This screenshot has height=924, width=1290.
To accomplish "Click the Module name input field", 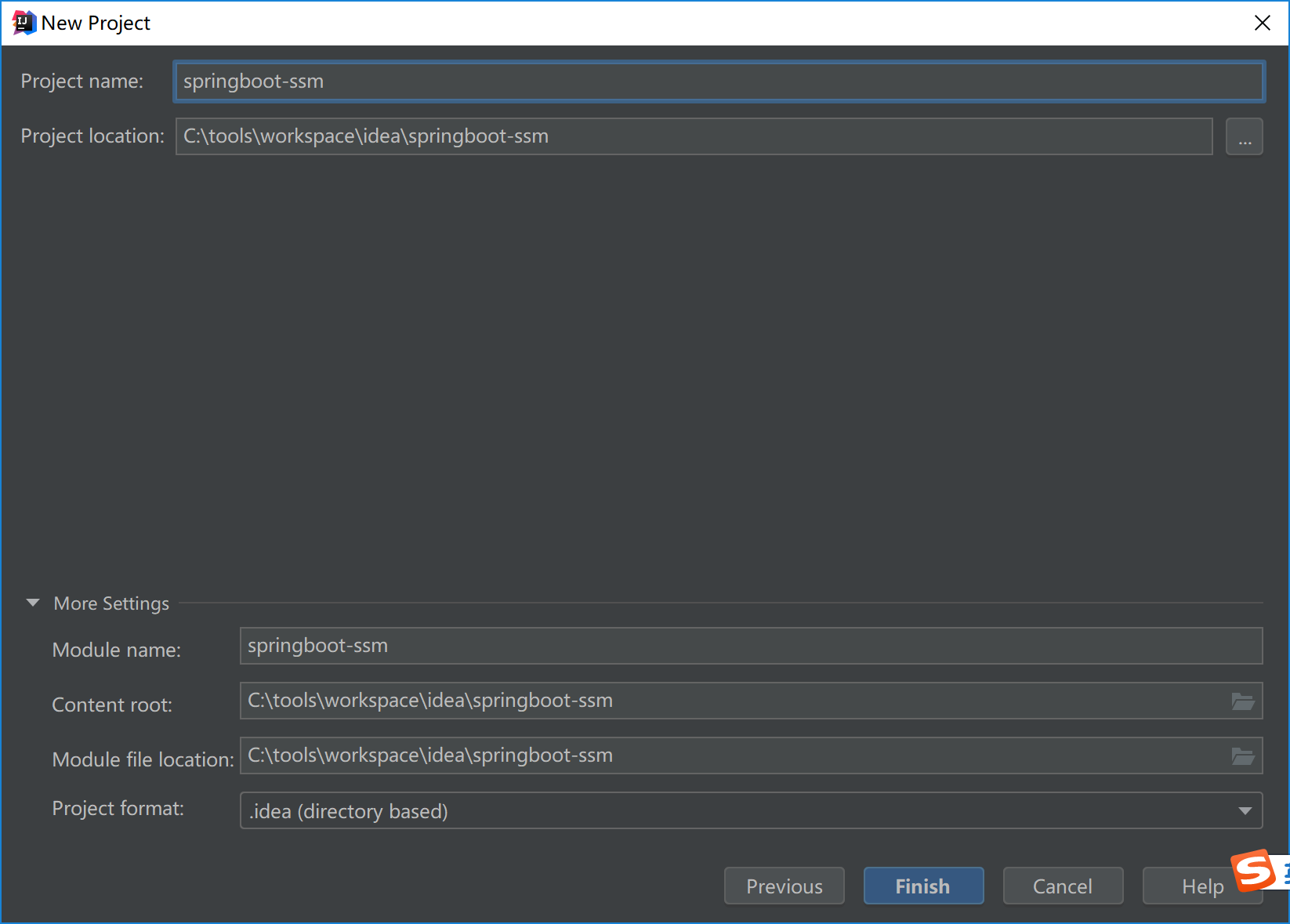I will [x=751, y=646].
